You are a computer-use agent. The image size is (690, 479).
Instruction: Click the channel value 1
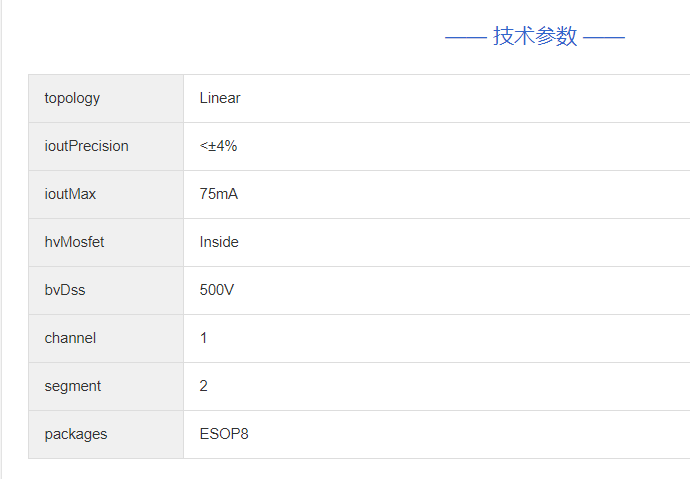coord(204,338)
